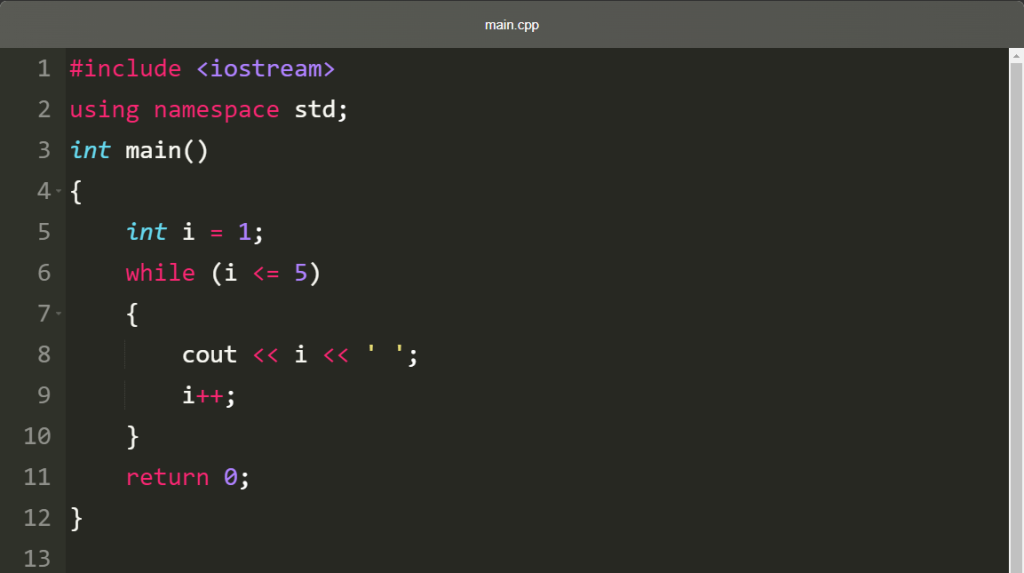Click the 'namespace' keyword
The height and width of the screenshot is (573, 1024).
216,110
